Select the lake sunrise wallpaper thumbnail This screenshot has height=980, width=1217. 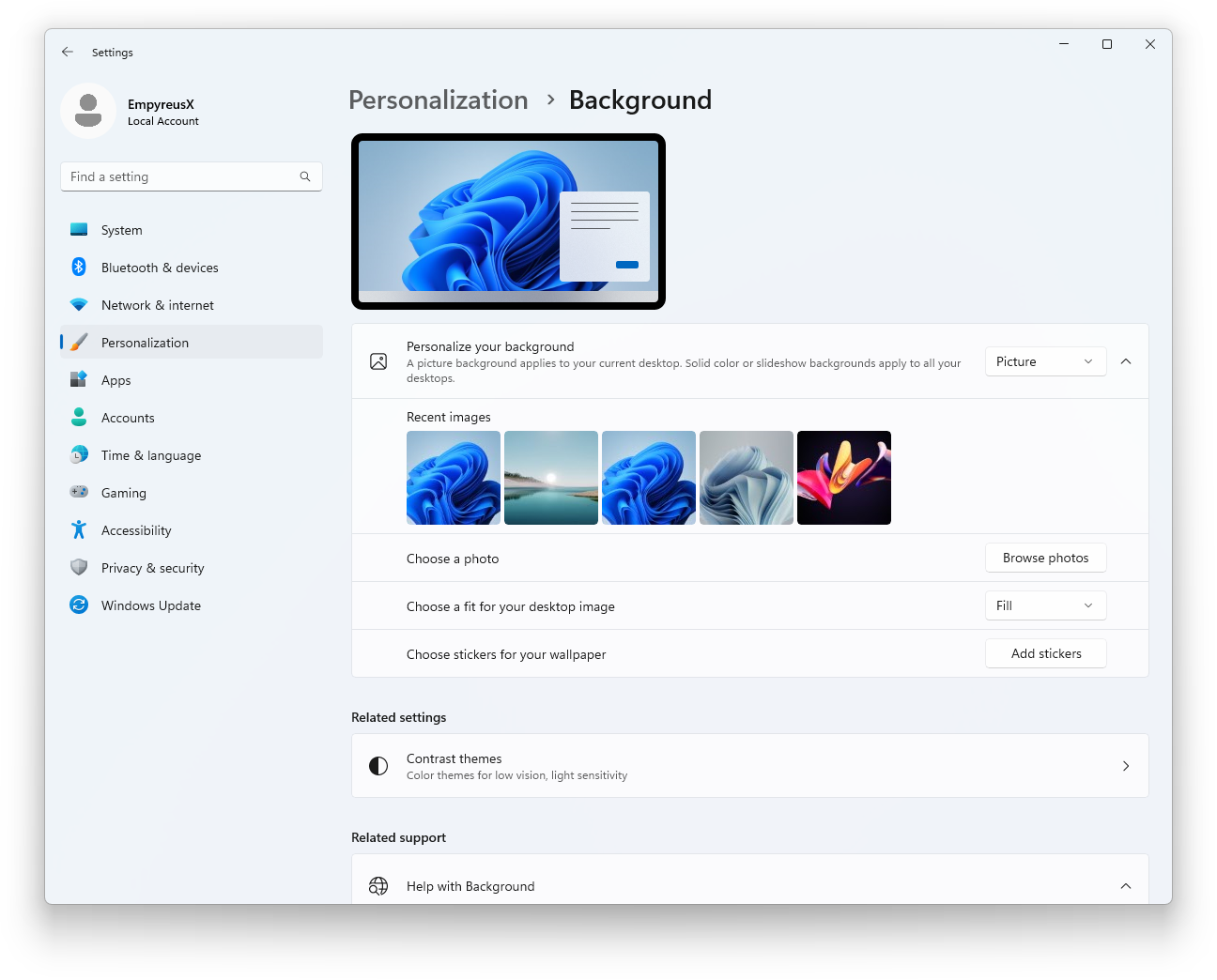[x=551, y=478]
